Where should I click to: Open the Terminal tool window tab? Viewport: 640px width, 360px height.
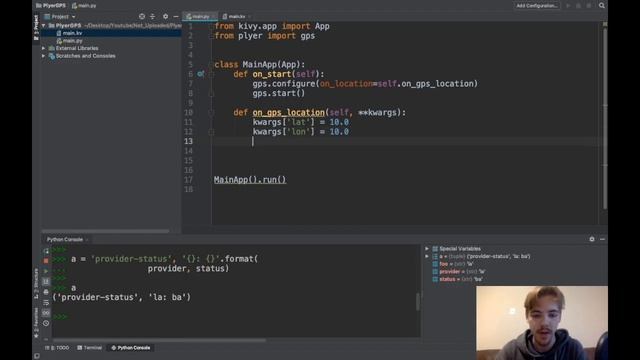point(89,348)
